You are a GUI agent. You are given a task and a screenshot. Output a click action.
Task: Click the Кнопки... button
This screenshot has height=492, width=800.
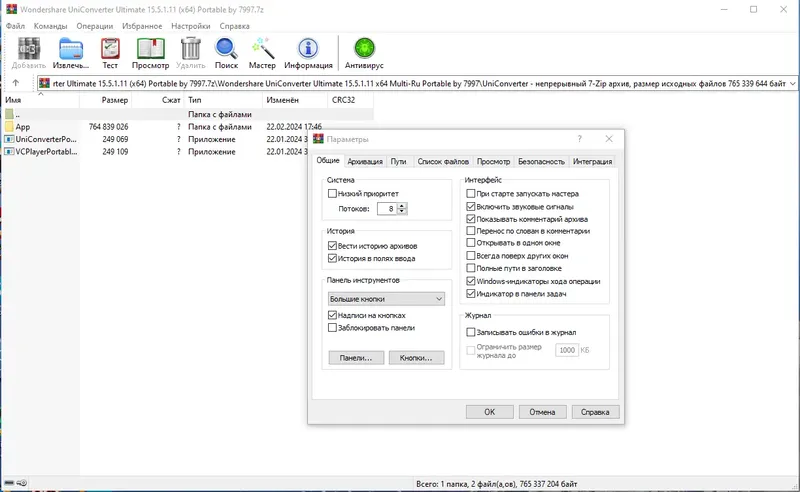(x=416, y=358)
